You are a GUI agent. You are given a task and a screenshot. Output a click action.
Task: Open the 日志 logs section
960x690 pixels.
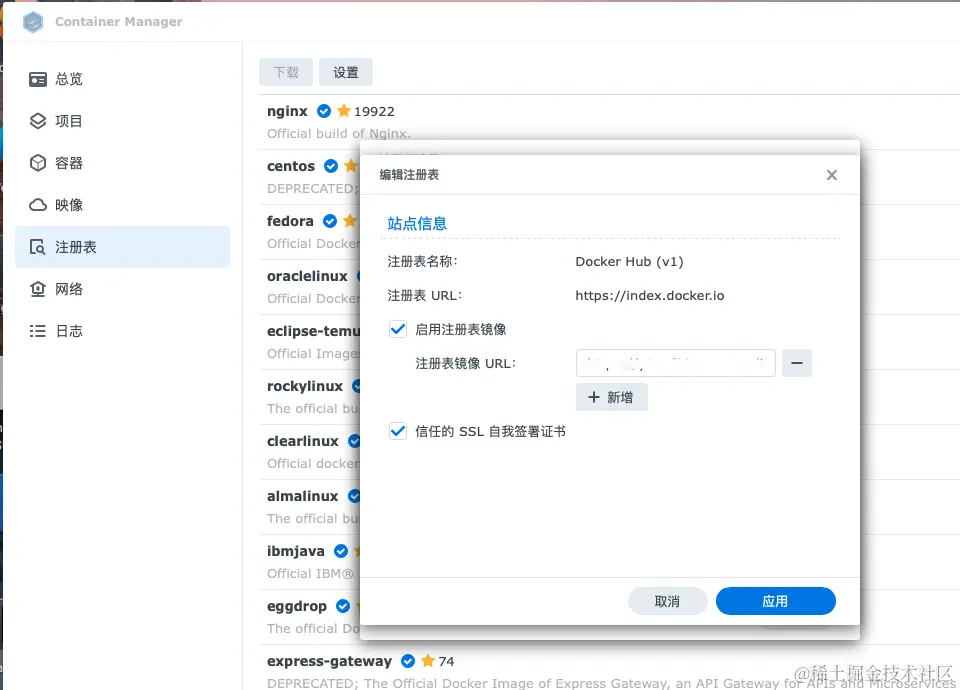[122, 331]
